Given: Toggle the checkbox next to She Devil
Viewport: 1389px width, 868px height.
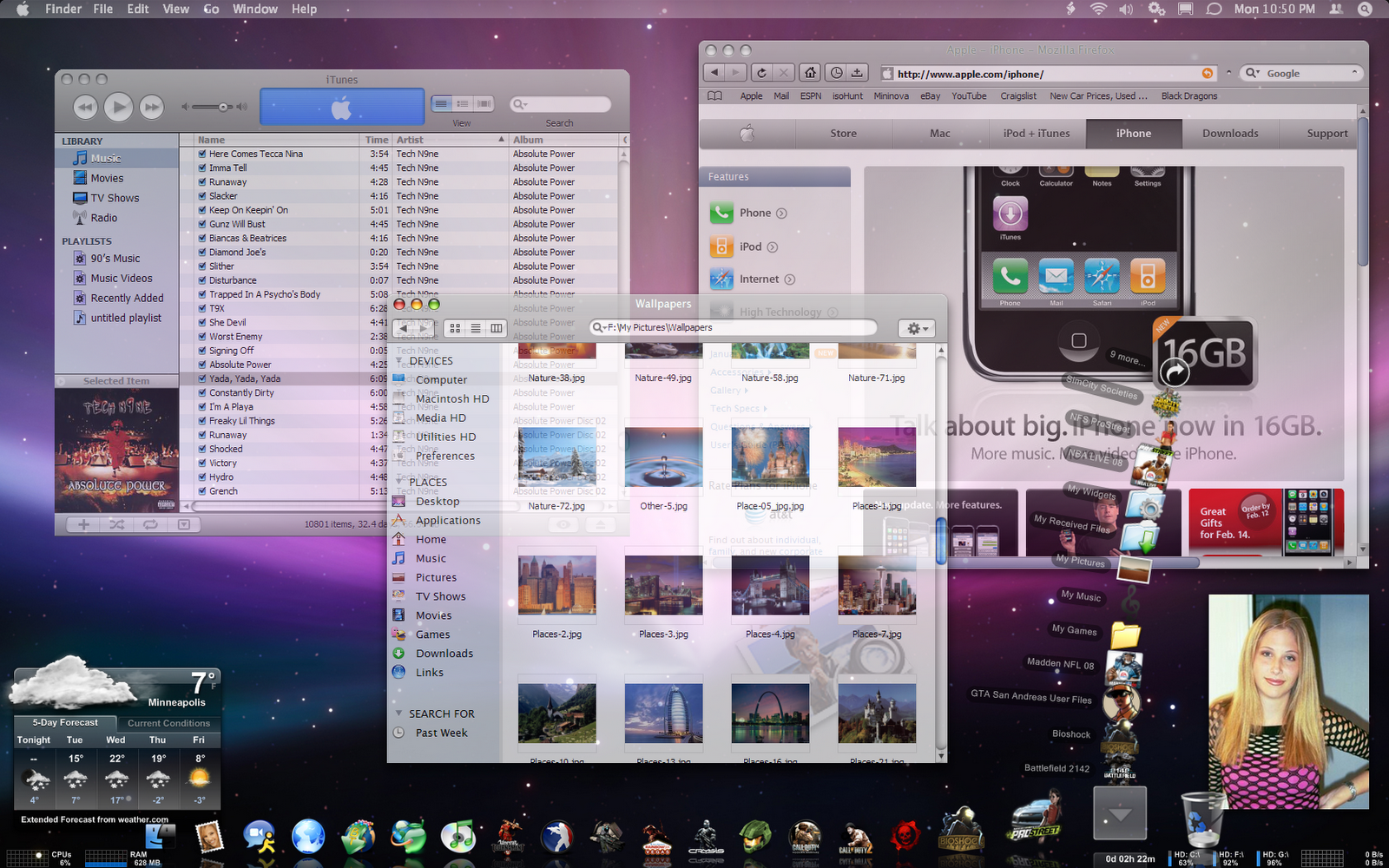Looking at the screenshot, I should [x=201, y=322].
